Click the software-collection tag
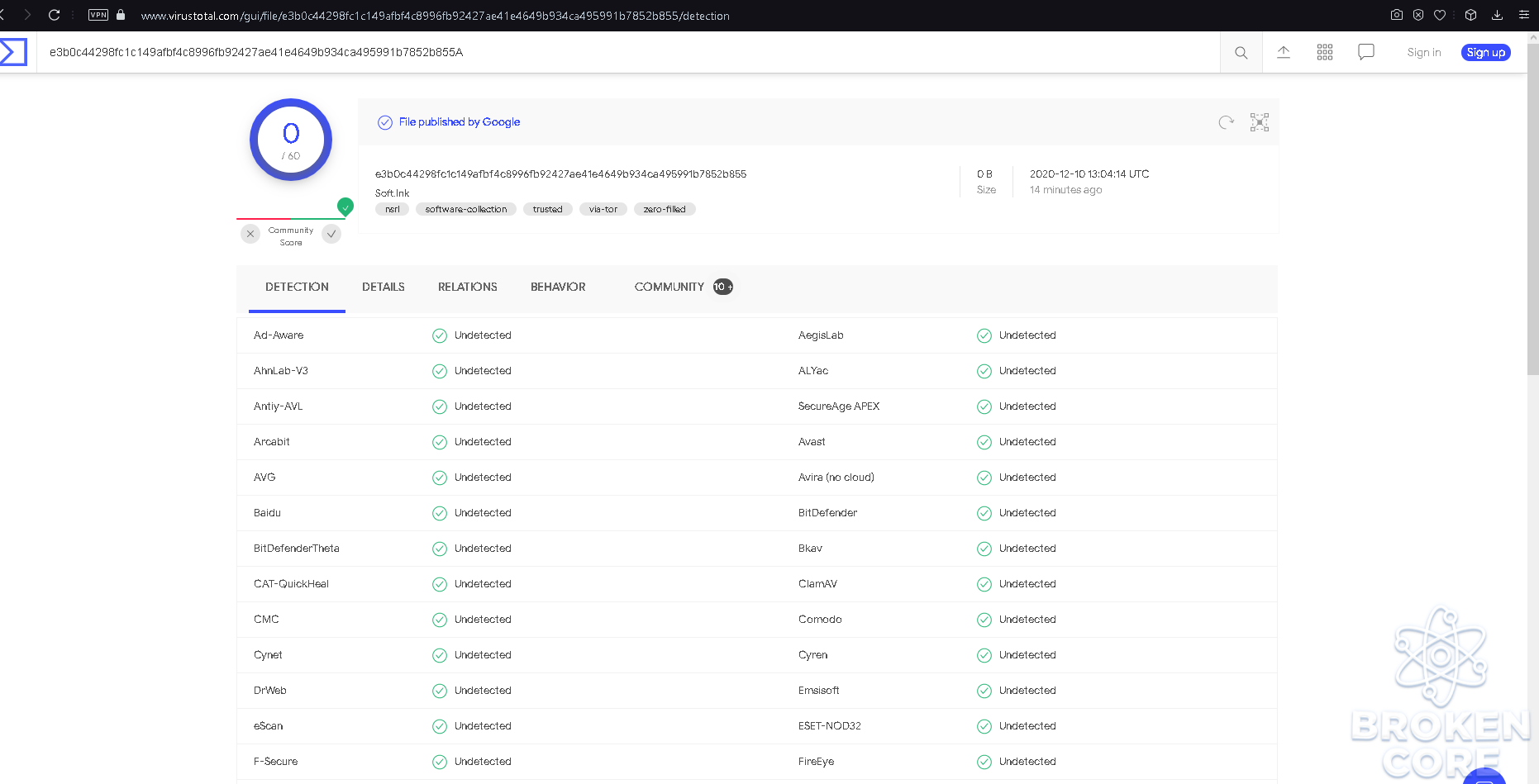This screenshot has height=784, width=1539. 466,209
